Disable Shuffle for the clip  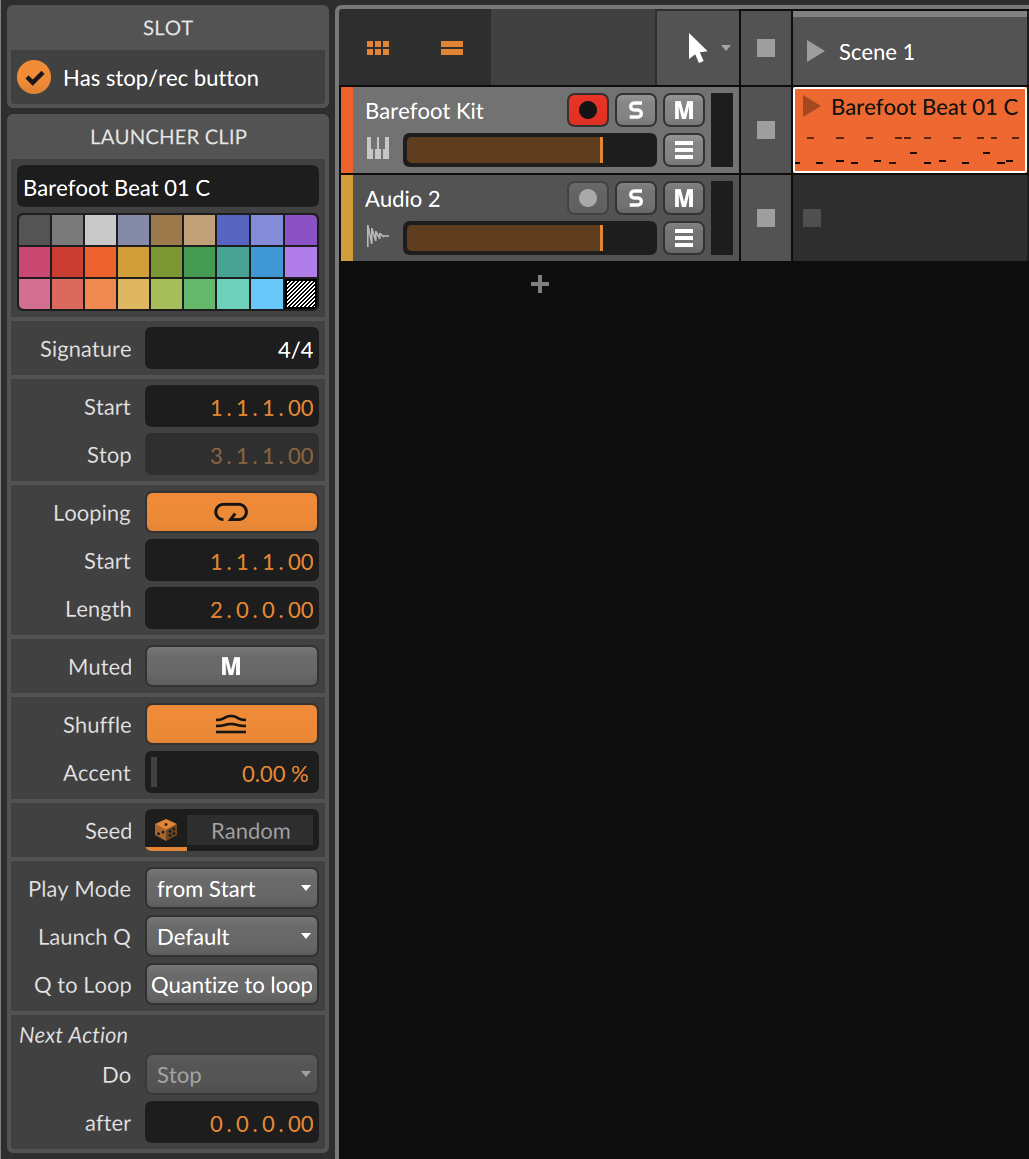click(231, 724)
